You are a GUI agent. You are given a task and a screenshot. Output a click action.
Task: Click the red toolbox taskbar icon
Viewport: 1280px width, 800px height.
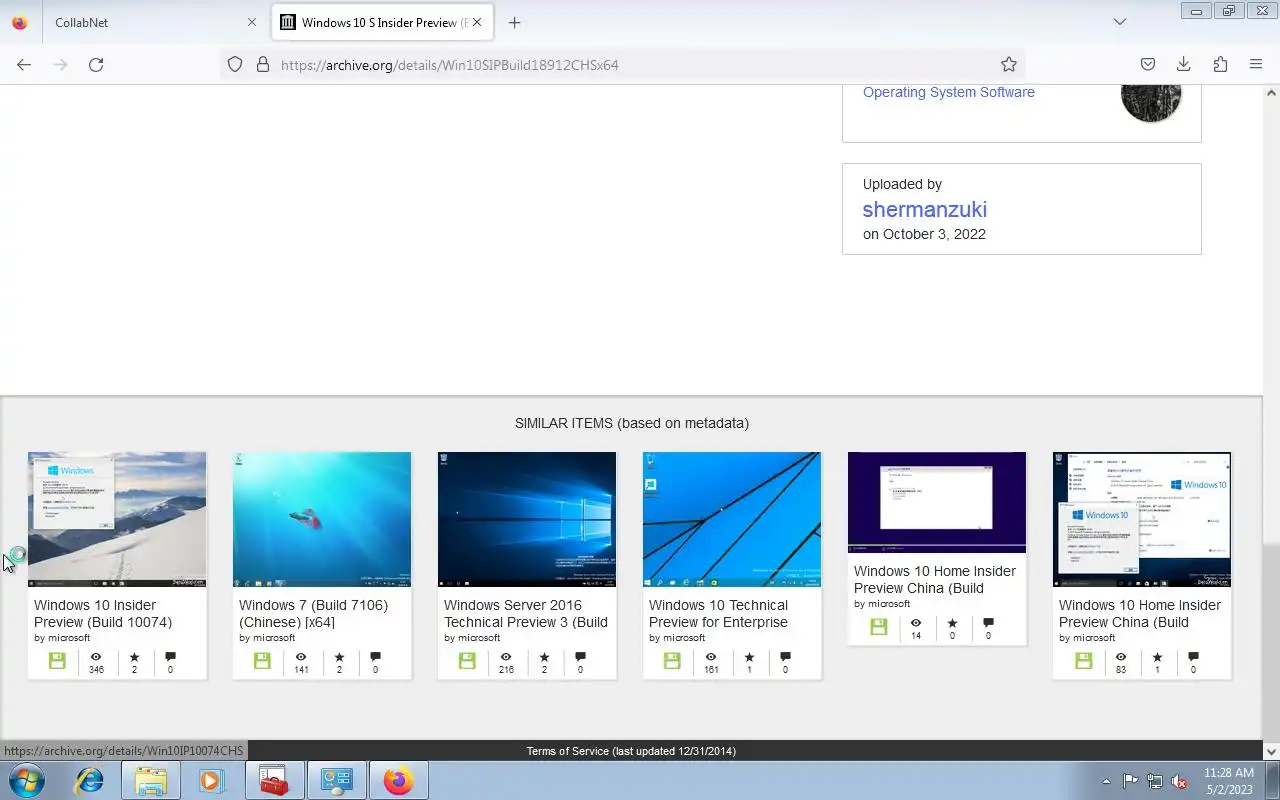point(274,780)
